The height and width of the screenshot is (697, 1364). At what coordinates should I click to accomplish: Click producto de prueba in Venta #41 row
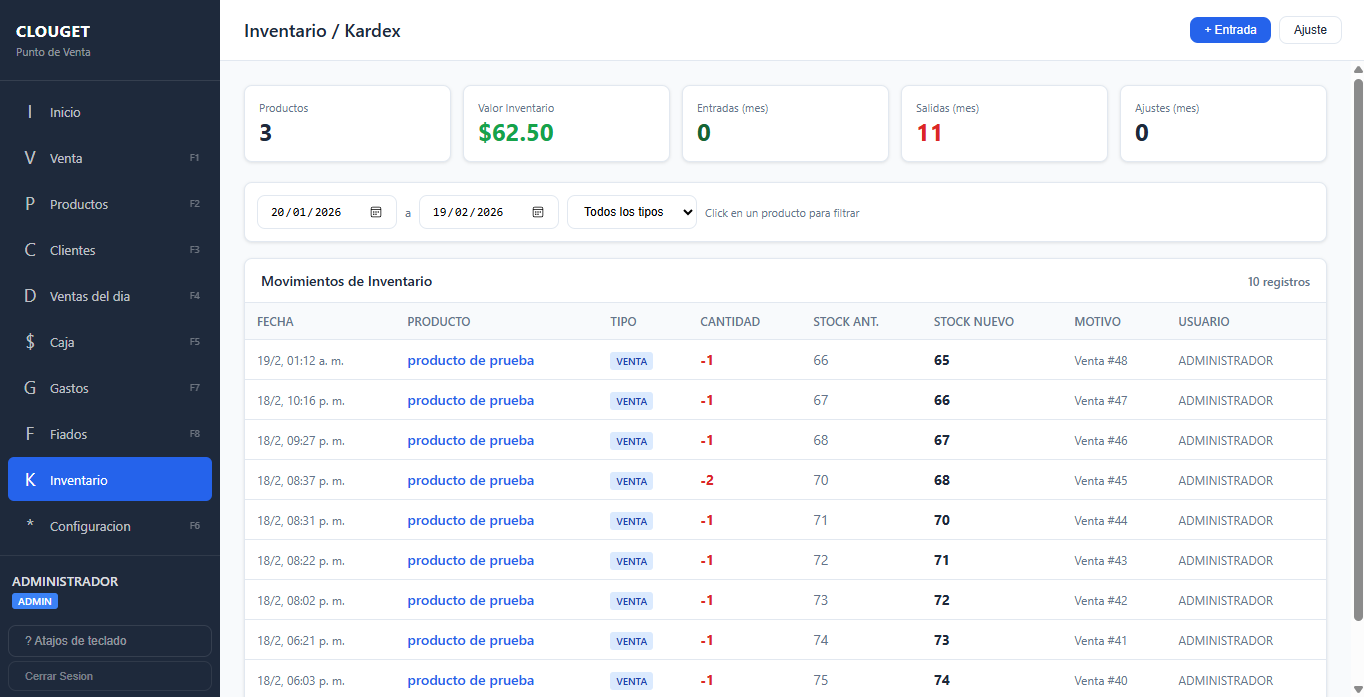(470, 640)
